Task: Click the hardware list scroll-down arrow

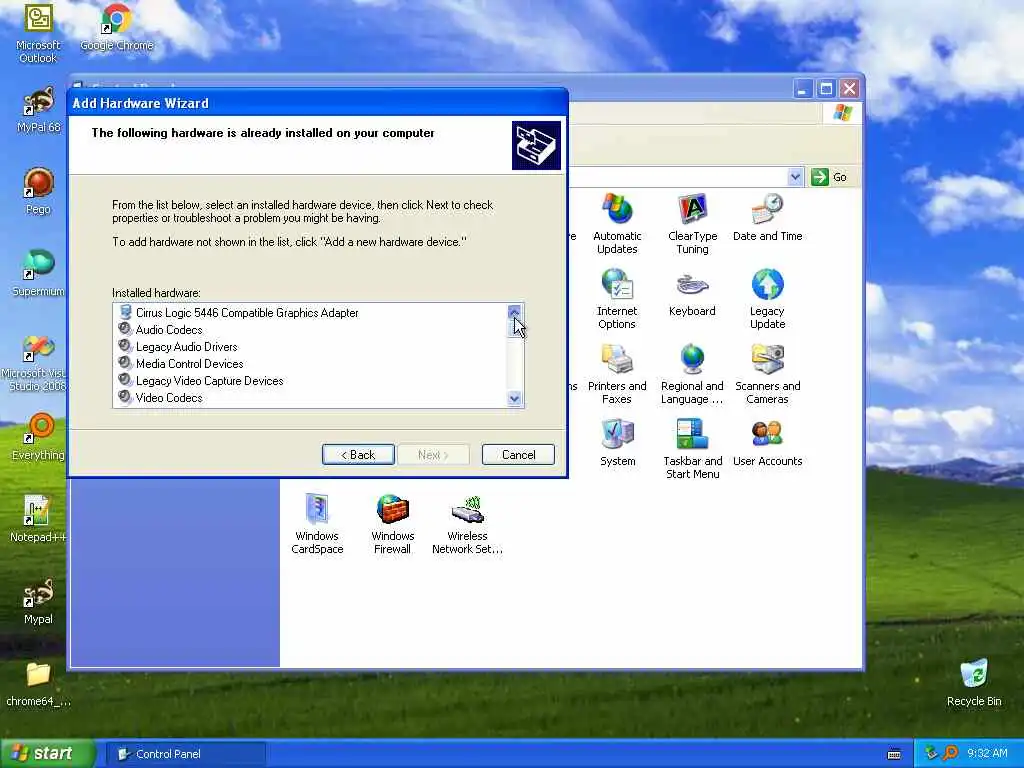Action: click(515, 398)
